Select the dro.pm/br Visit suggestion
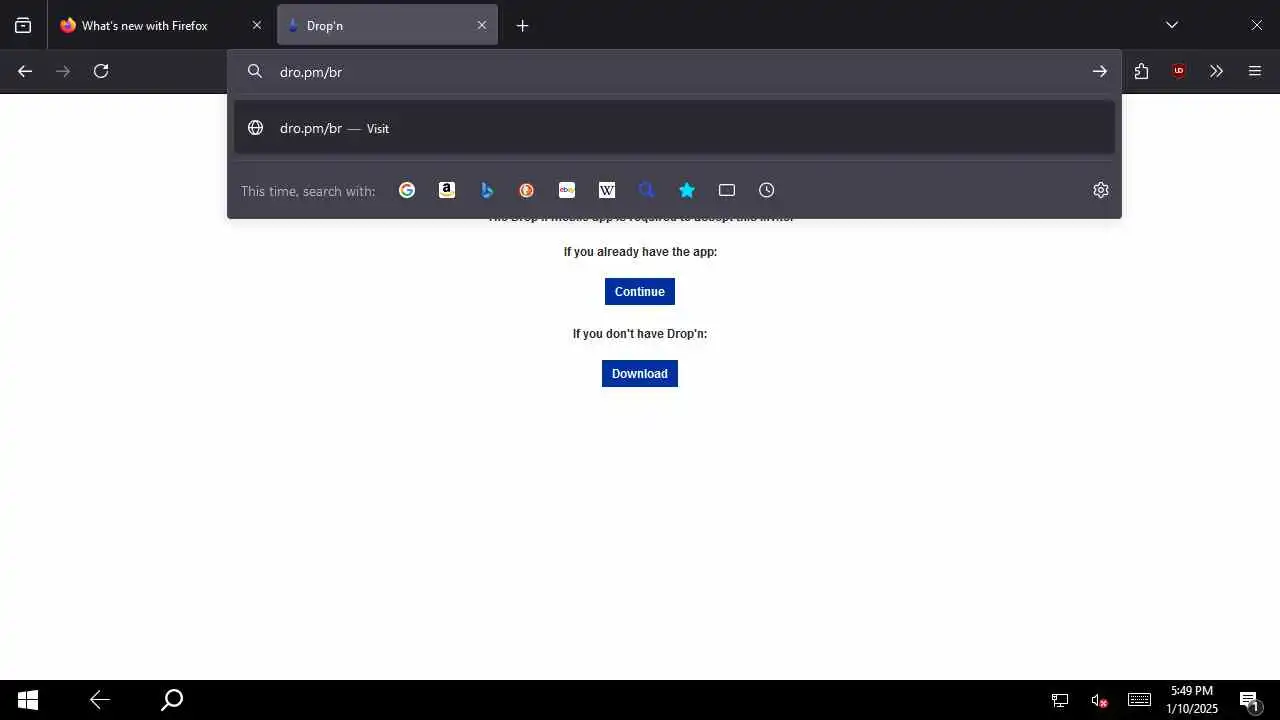Image resolution: width=1280 pixels, height=720 pixels. tap(674, 128)
